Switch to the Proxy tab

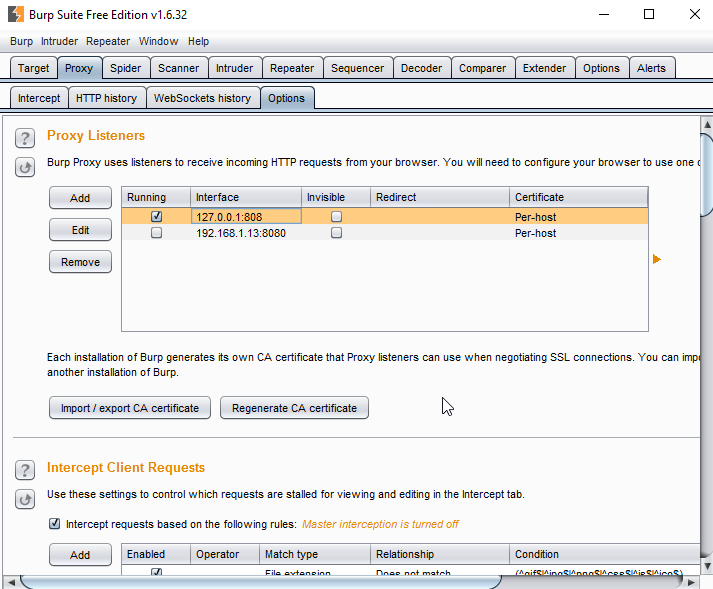[x=79, y=68]
